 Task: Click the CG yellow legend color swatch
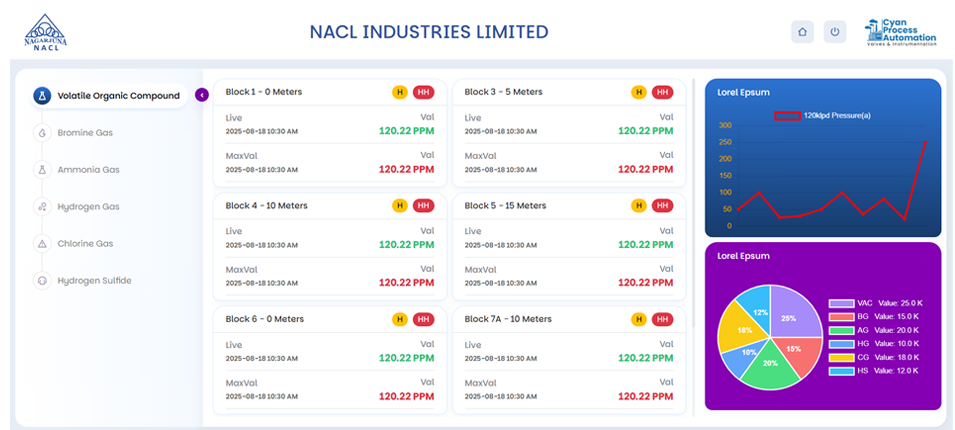pos(841,357)
